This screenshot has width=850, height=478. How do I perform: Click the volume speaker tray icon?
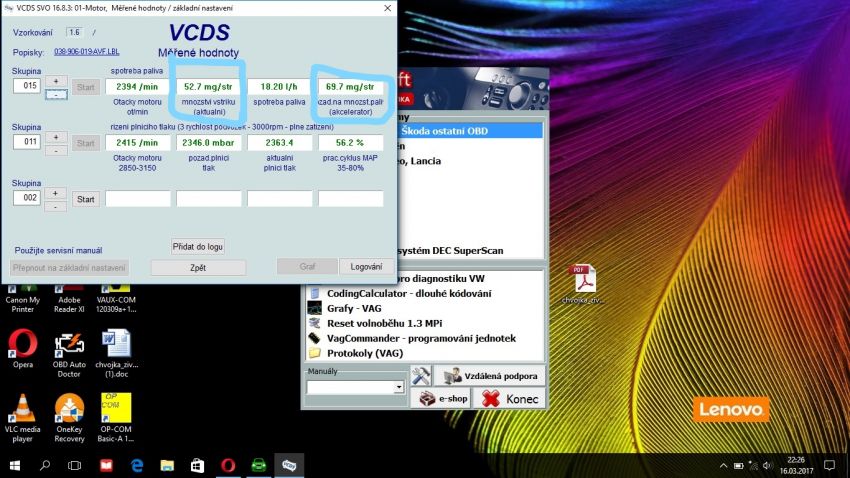click(x=767, y=466)
